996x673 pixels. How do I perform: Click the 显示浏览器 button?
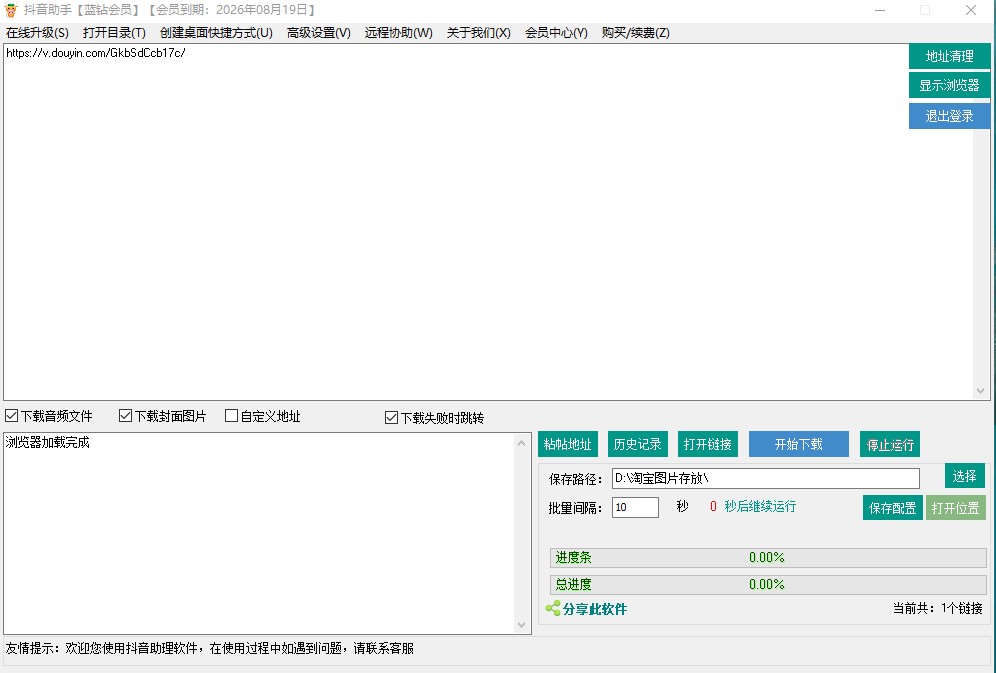(949, 85)
